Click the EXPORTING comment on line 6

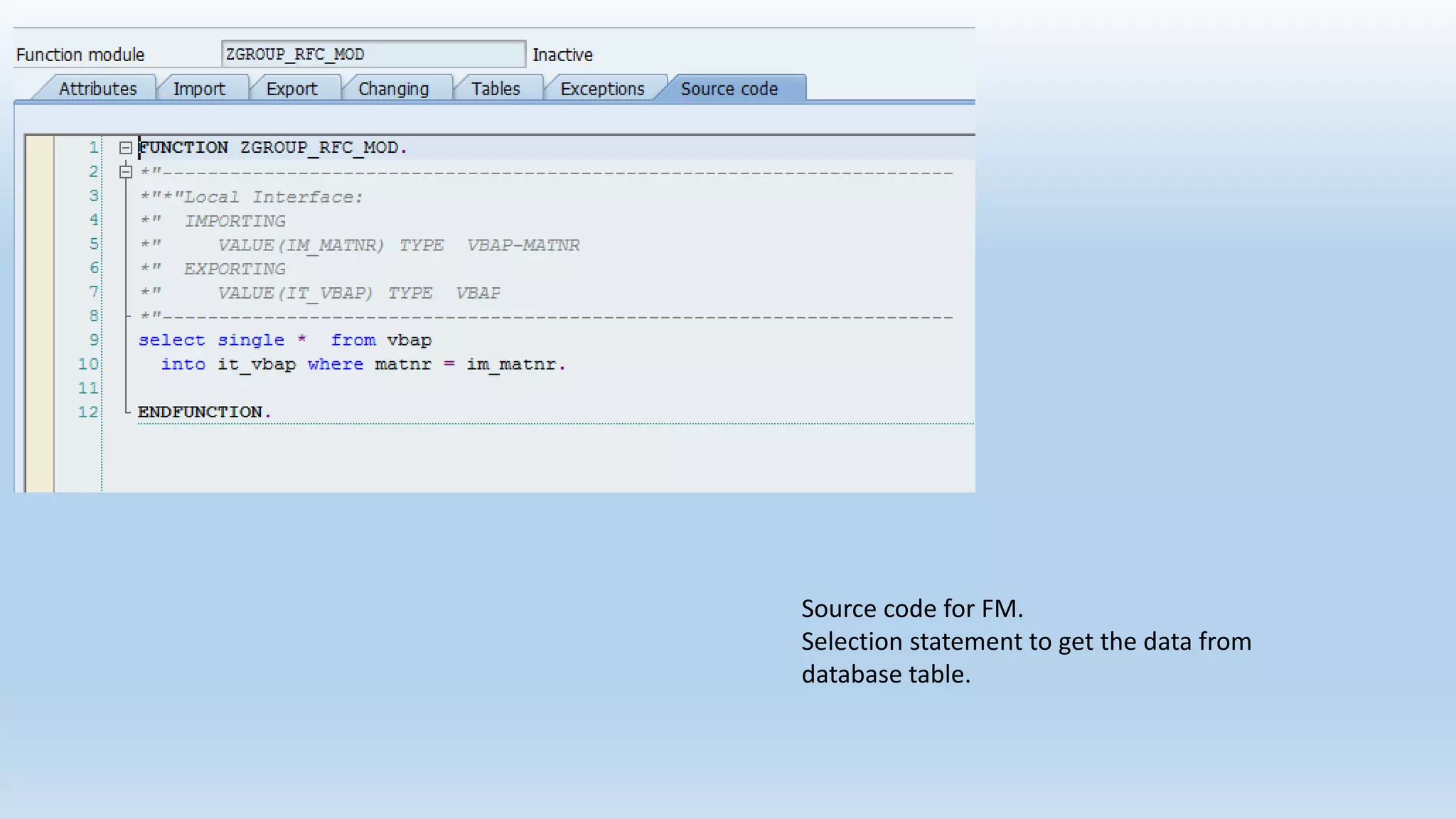tap(213, 269)
